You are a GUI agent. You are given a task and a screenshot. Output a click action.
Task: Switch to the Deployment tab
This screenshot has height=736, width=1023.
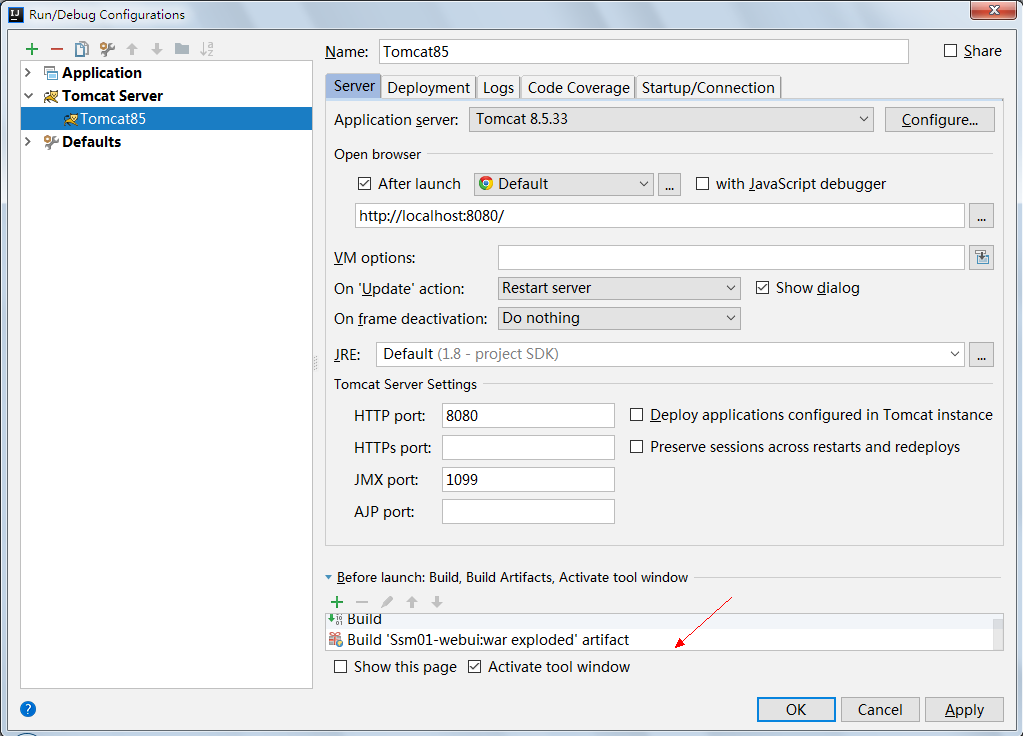428,87
